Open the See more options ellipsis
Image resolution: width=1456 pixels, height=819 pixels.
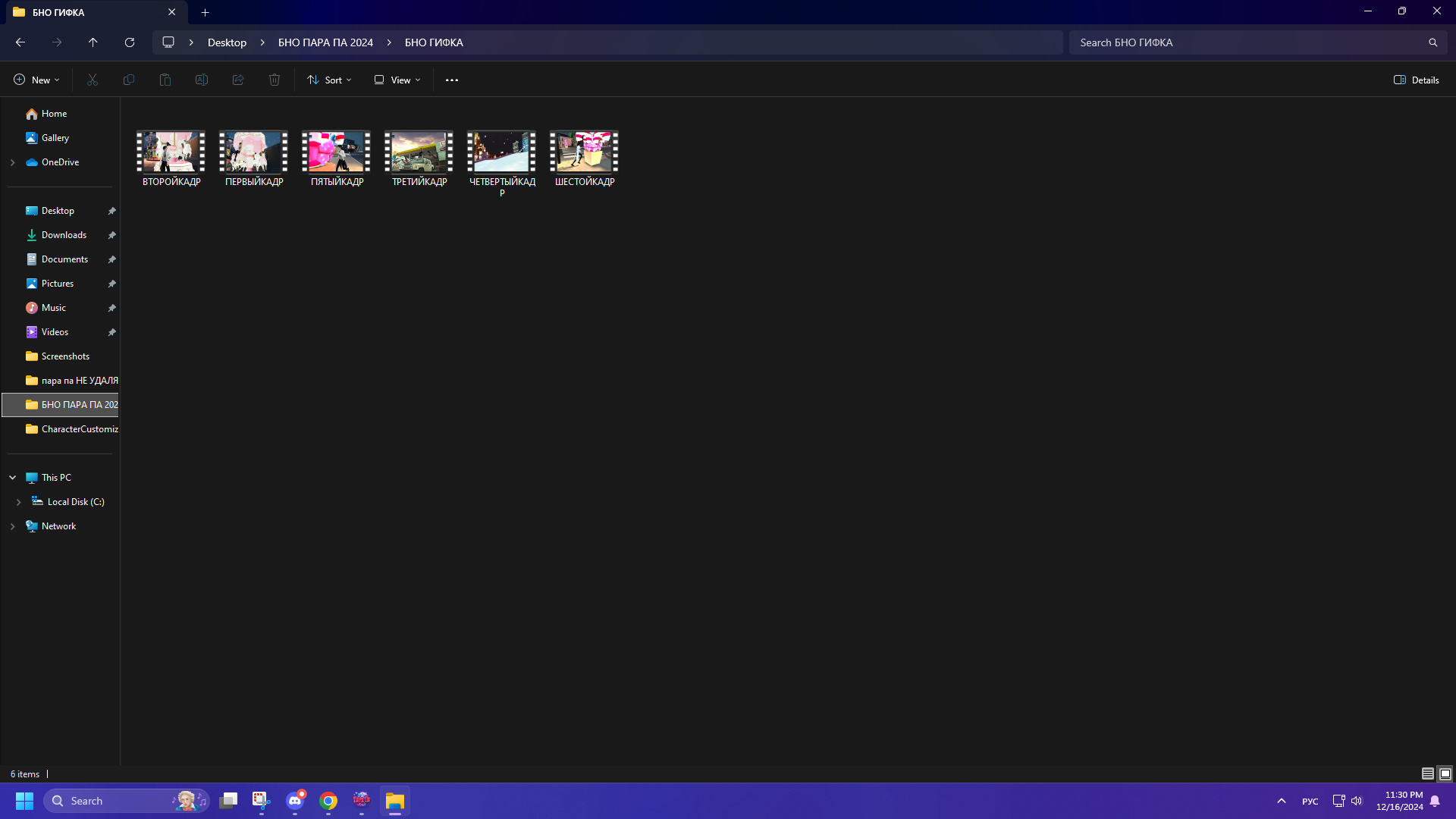pyautogui.click(x=452, y=80)
